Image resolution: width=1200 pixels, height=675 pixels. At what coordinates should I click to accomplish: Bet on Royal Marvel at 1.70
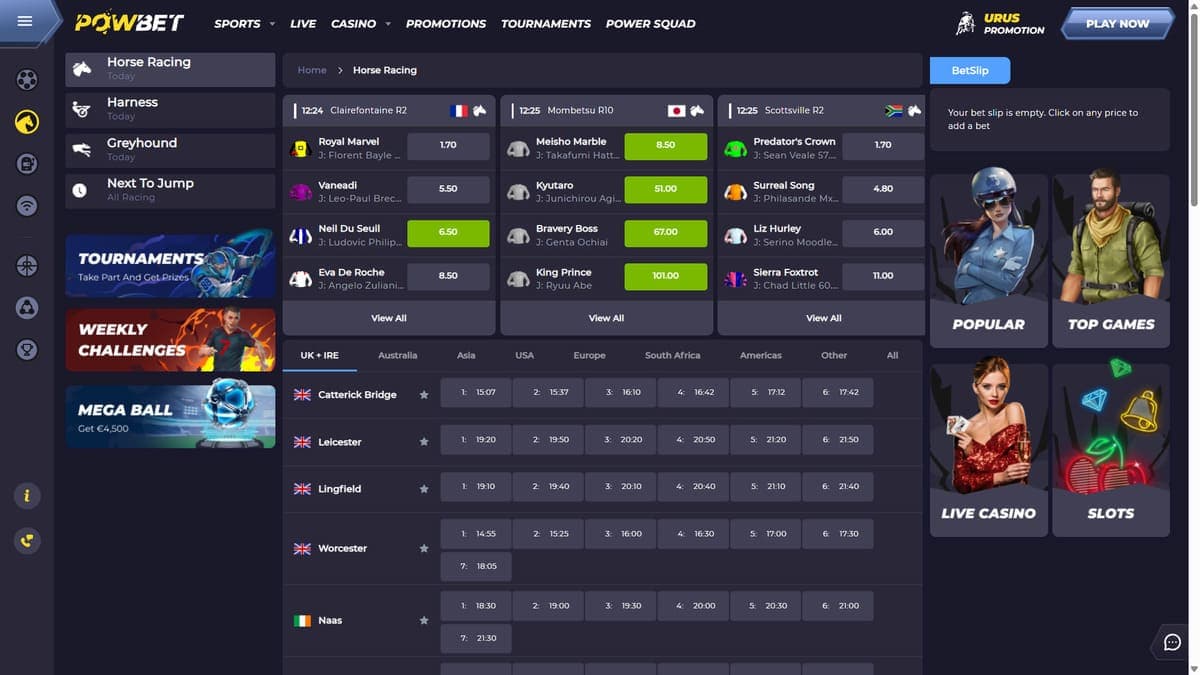click(x=448, y=146)
